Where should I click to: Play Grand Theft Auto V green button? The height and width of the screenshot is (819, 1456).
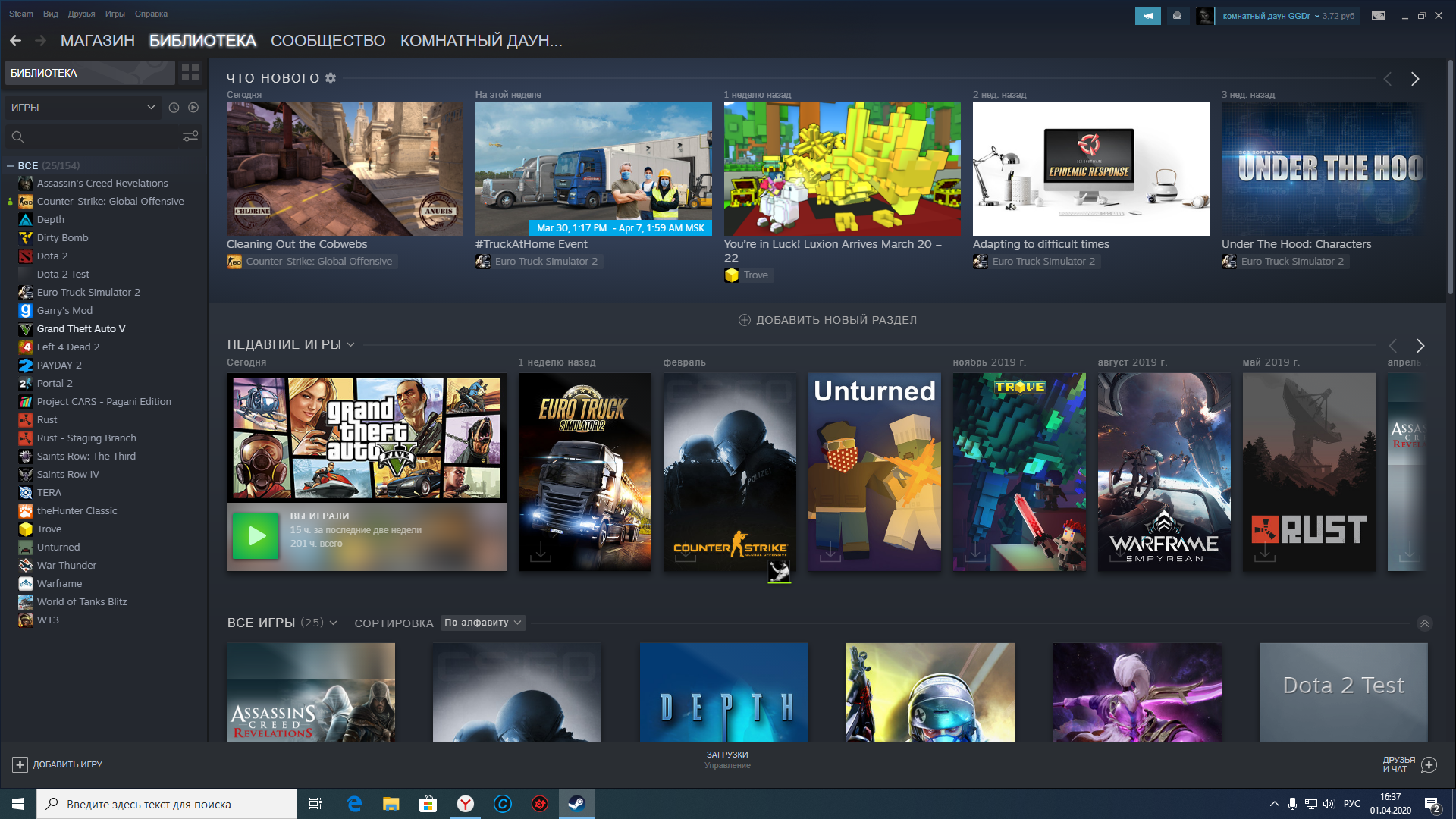(x=256, y=536)
